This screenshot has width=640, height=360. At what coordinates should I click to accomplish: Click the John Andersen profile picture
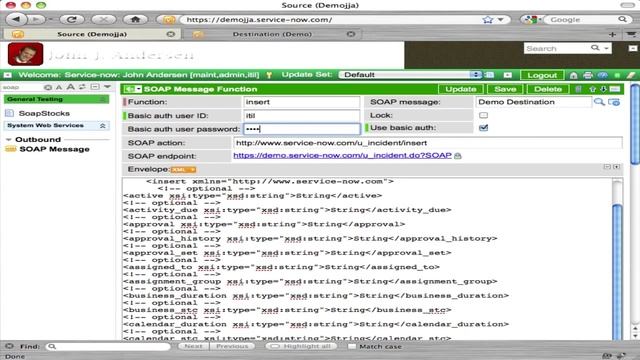point(25,54)
